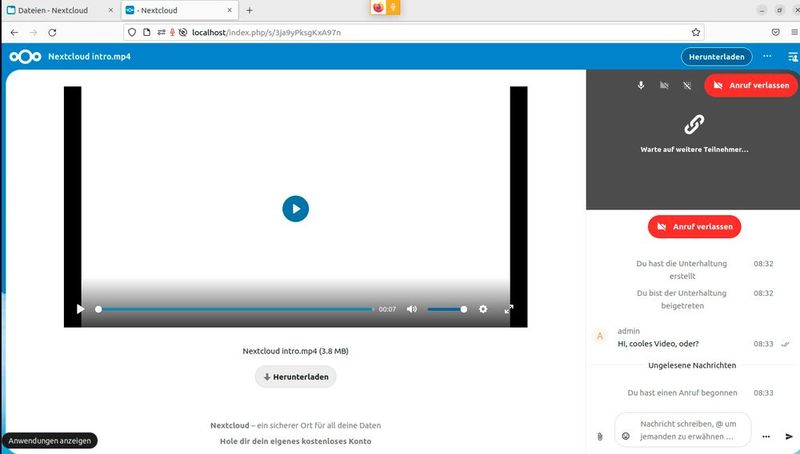Click the file name label Nextcloud intro.mp4 (3.8 MB)

click(295, 351)
